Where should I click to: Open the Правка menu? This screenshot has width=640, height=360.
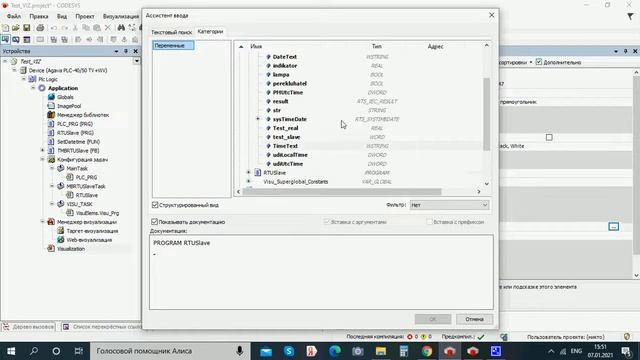39,16
